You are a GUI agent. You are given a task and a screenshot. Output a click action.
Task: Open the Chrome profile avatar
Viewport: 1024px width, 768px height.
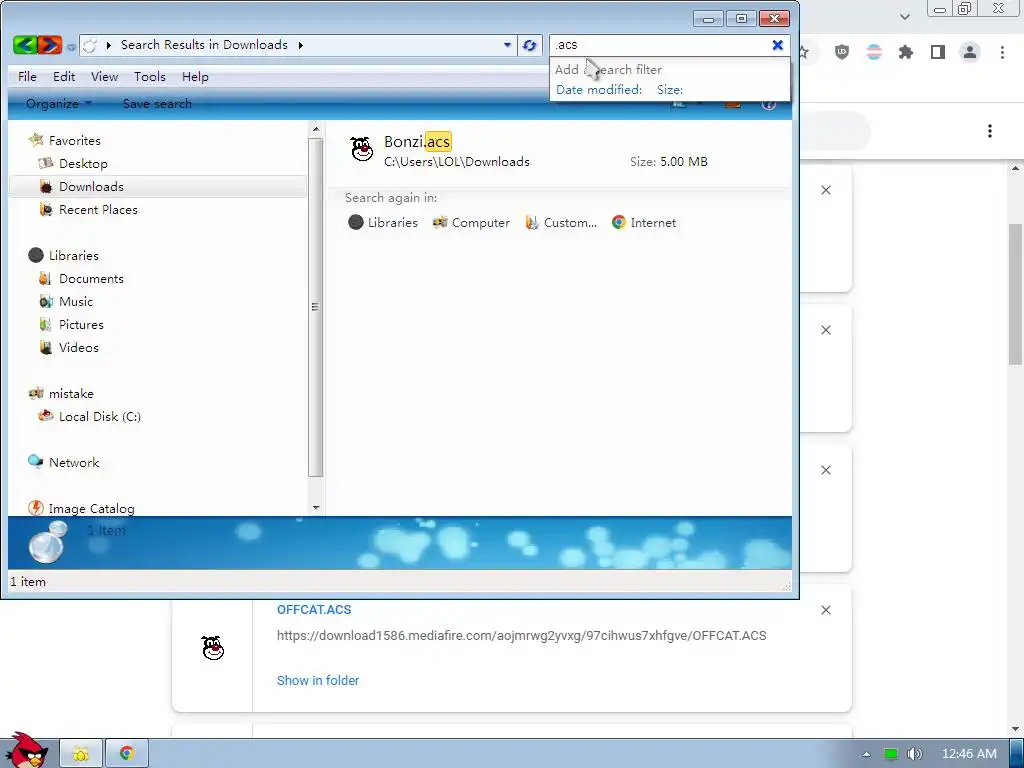970,52
